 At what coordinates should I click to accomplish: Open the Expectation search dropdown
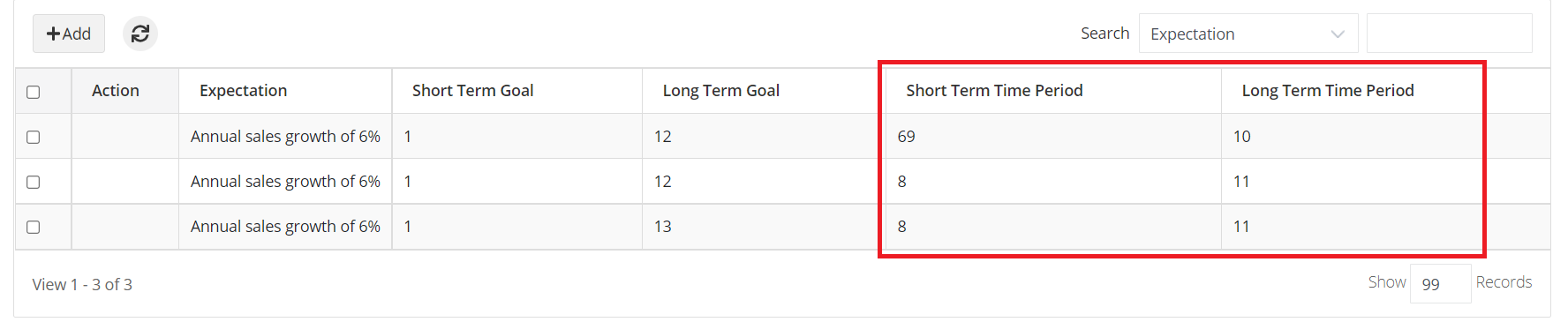tap(1248, 34)
